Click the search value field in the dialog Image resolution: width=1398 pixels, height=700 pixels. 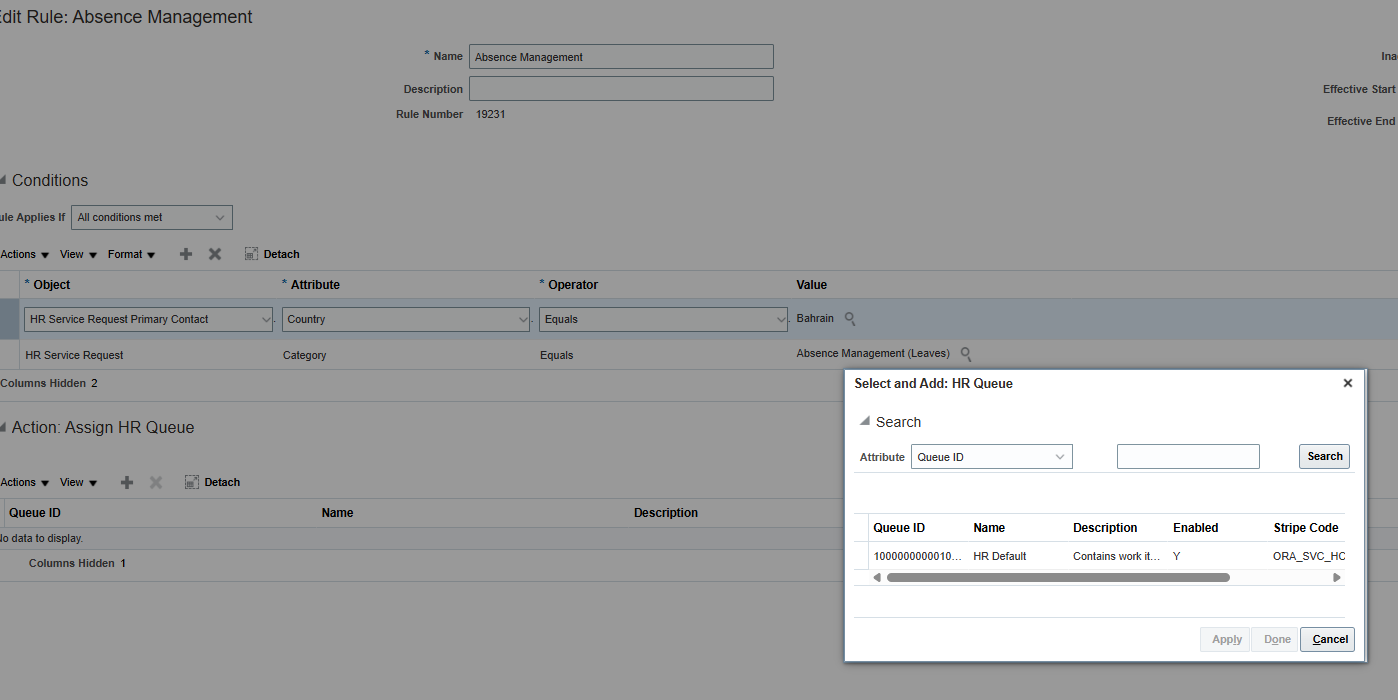1188,456
